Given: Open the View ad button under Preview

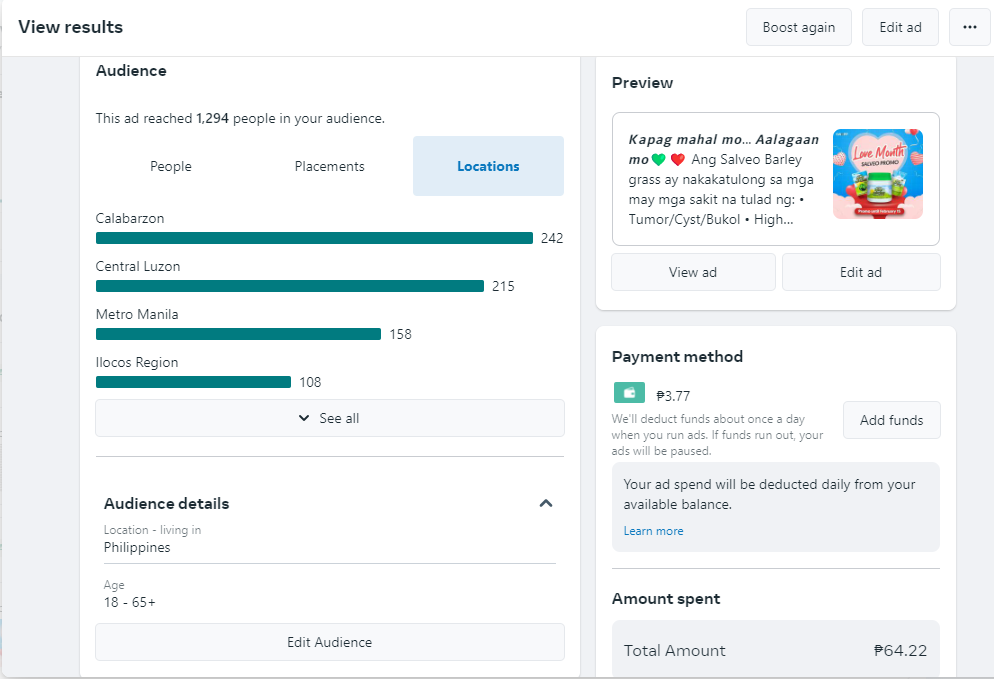Looking at the screenshot, I should pos(693,272).
